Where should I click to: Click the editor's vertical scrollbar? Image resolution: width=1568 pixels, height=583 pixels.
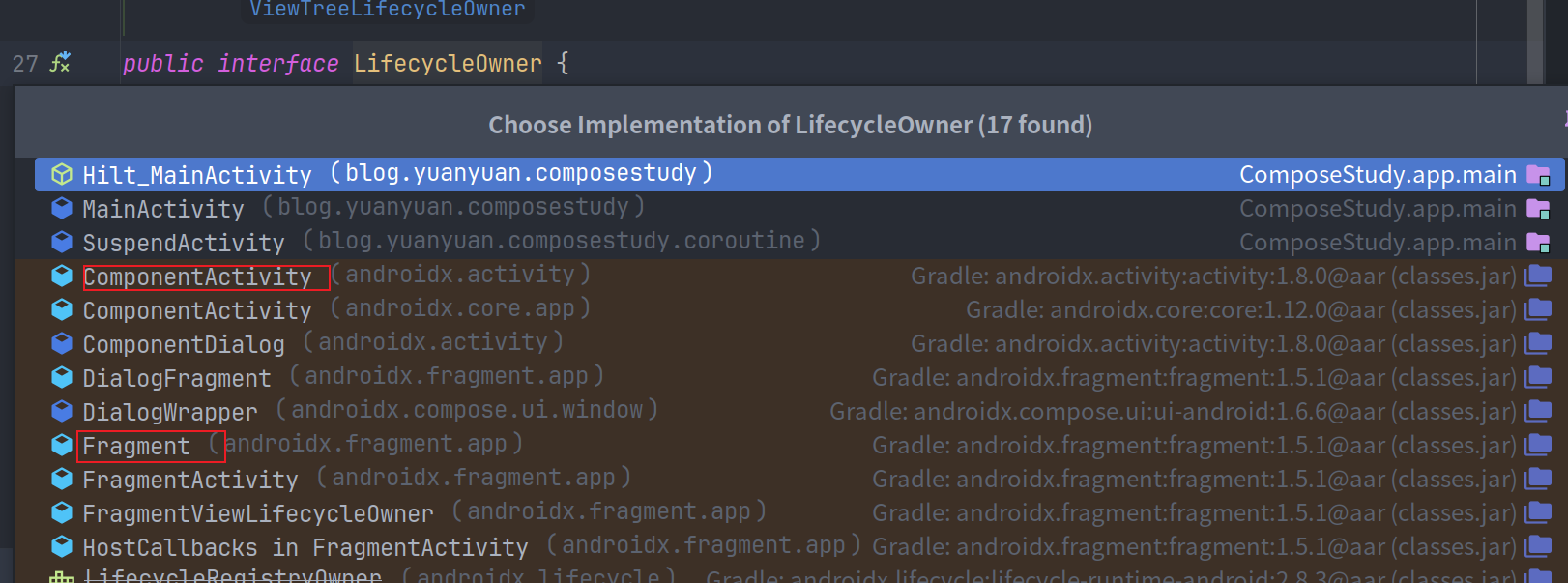[x=1535, y=39]
